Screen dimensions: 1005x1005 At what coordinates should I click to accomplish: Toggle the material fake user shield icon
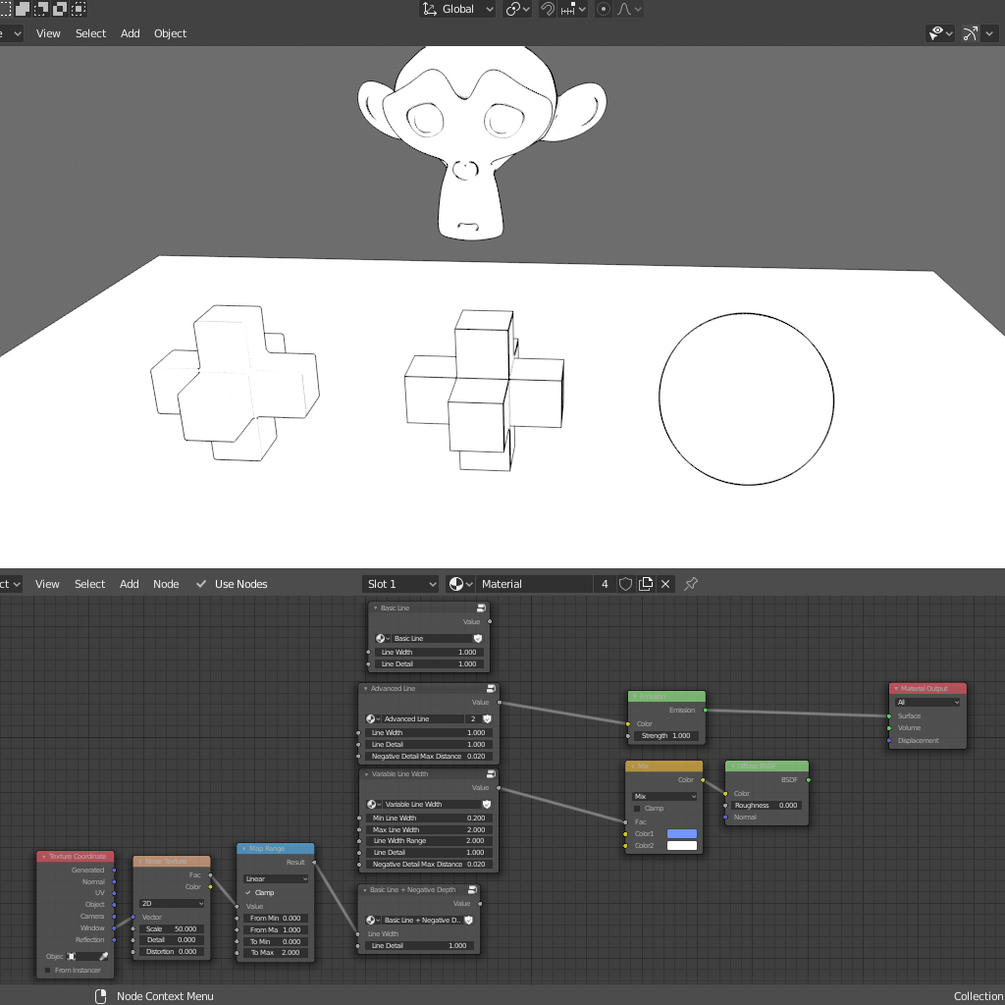click(626, 584)
